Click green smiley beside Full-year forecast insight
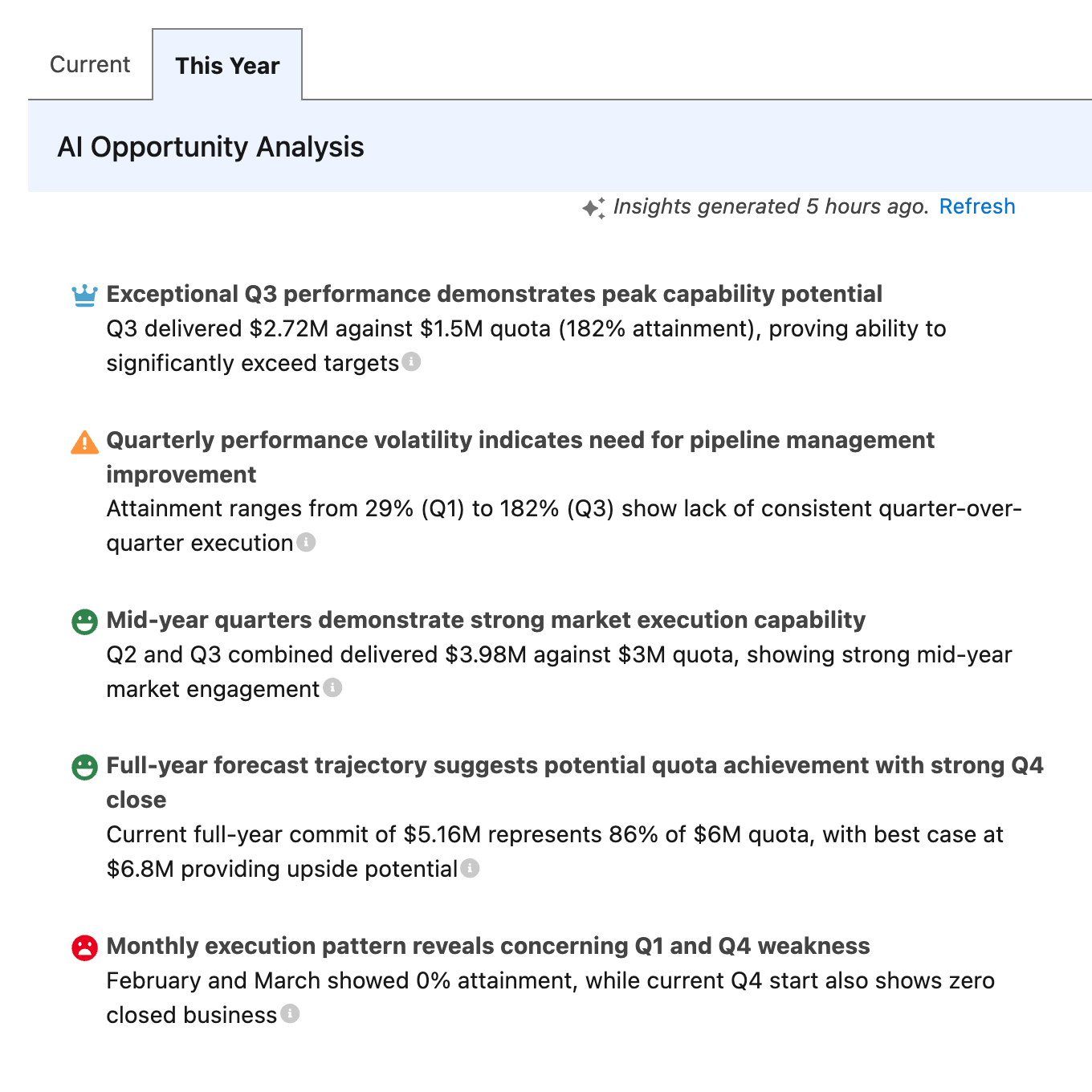 [84, 767]
